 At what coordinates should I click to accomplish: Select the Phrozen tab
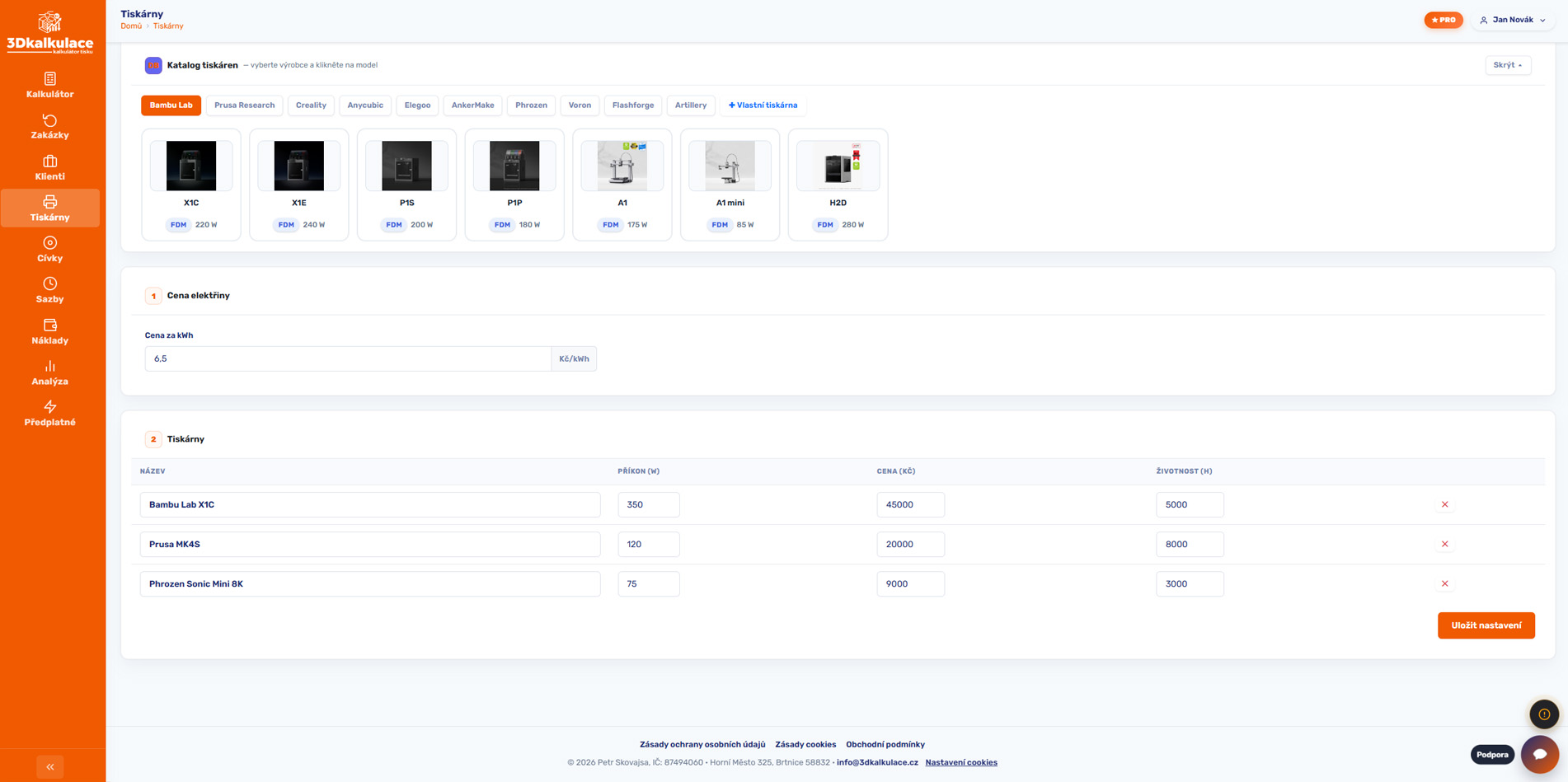click(x=531, y=105)
